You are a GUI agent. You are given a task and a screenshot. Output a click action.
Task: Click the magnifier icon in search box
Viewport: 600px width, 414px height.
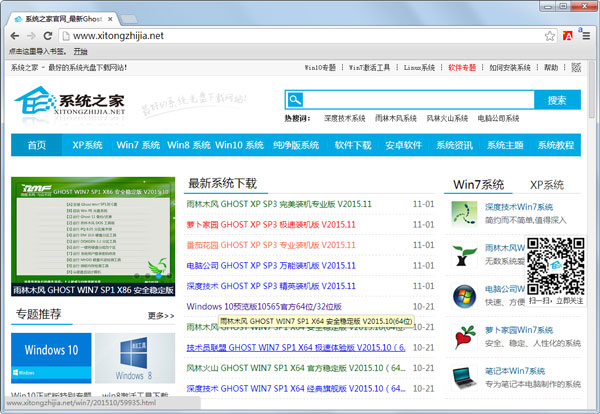point(295,100)
